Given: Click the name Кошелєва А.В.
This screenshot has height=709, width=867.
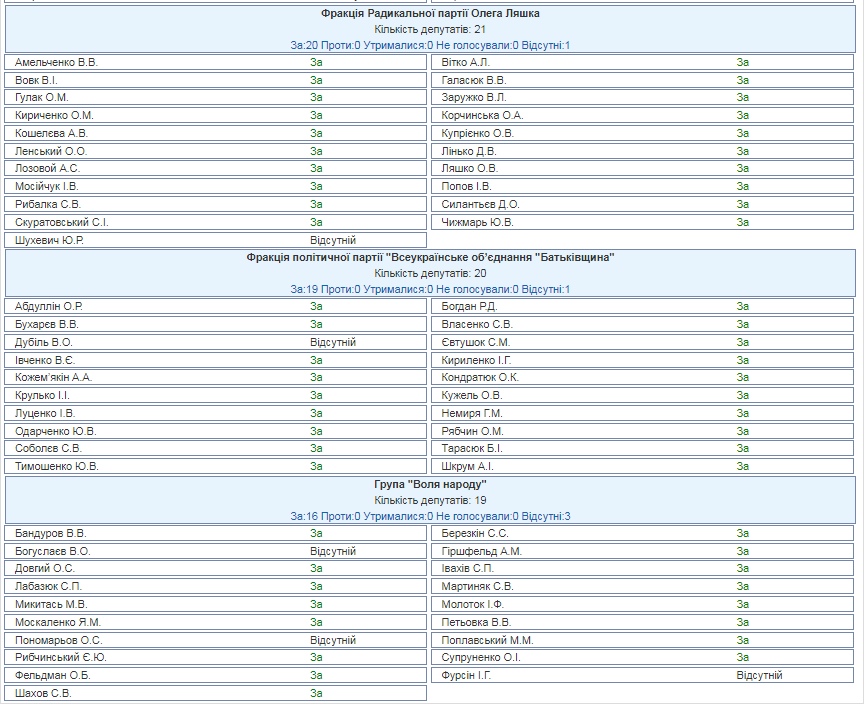Looking at the screenshot, I should point(51,133).
